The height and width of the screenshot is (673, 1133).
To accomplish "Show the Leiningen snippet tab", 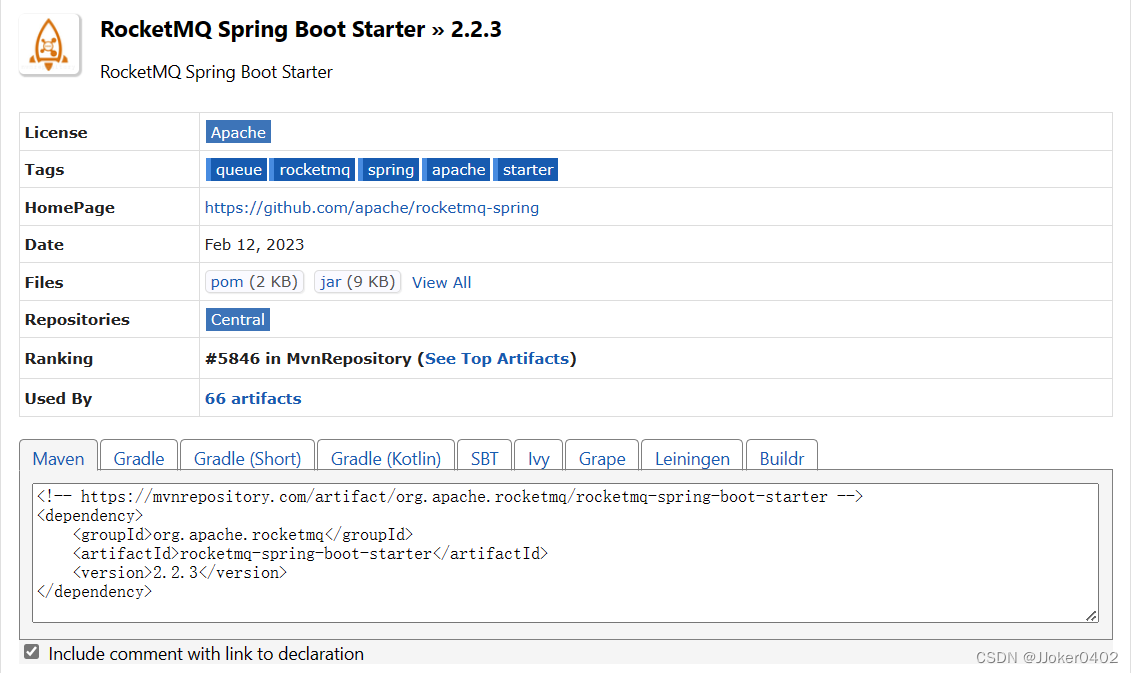I will (x=692, y=459).
